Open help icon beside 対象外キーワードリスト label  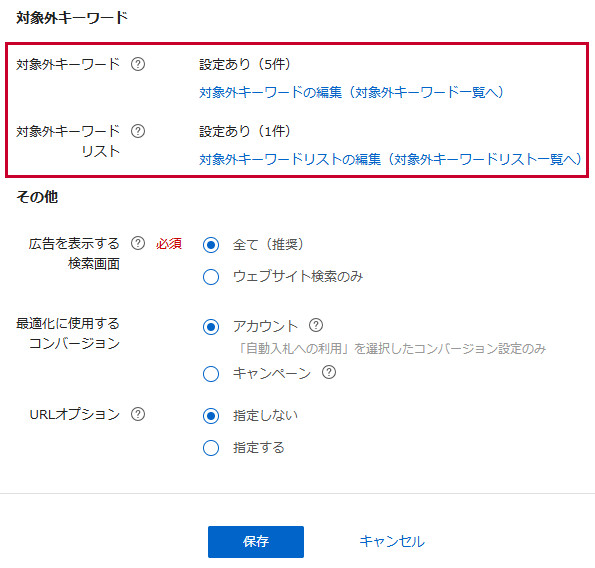[x=138, y=131]
